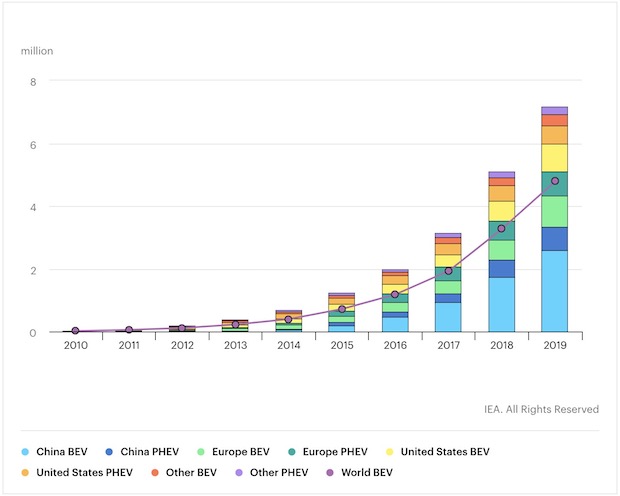Screen dimensions: 620x496
Task: Click the World BEV data point for 2019
Action: click(555, 181)
